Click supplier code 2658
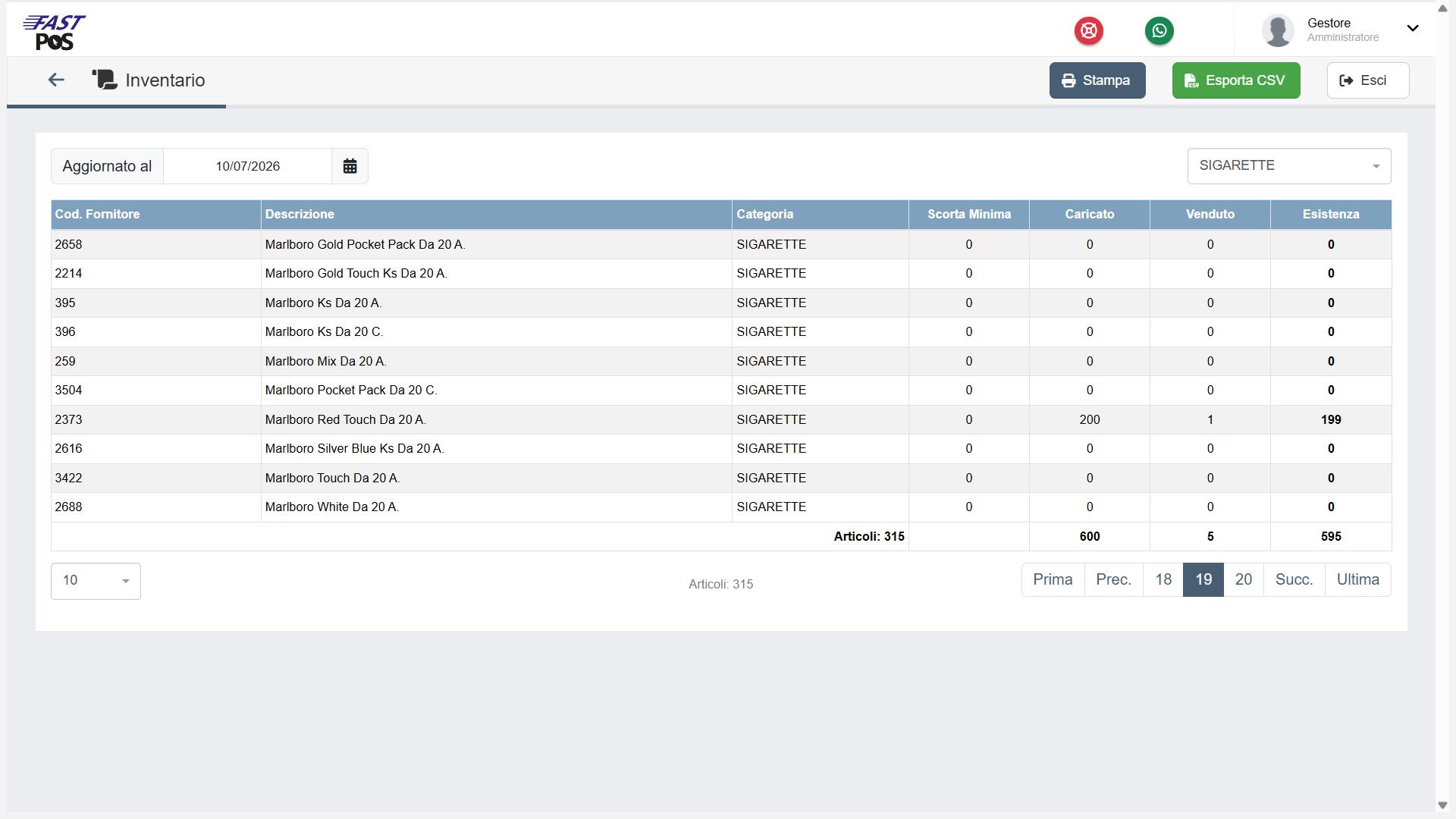The image size is (1456, 819). pos(68,245)
